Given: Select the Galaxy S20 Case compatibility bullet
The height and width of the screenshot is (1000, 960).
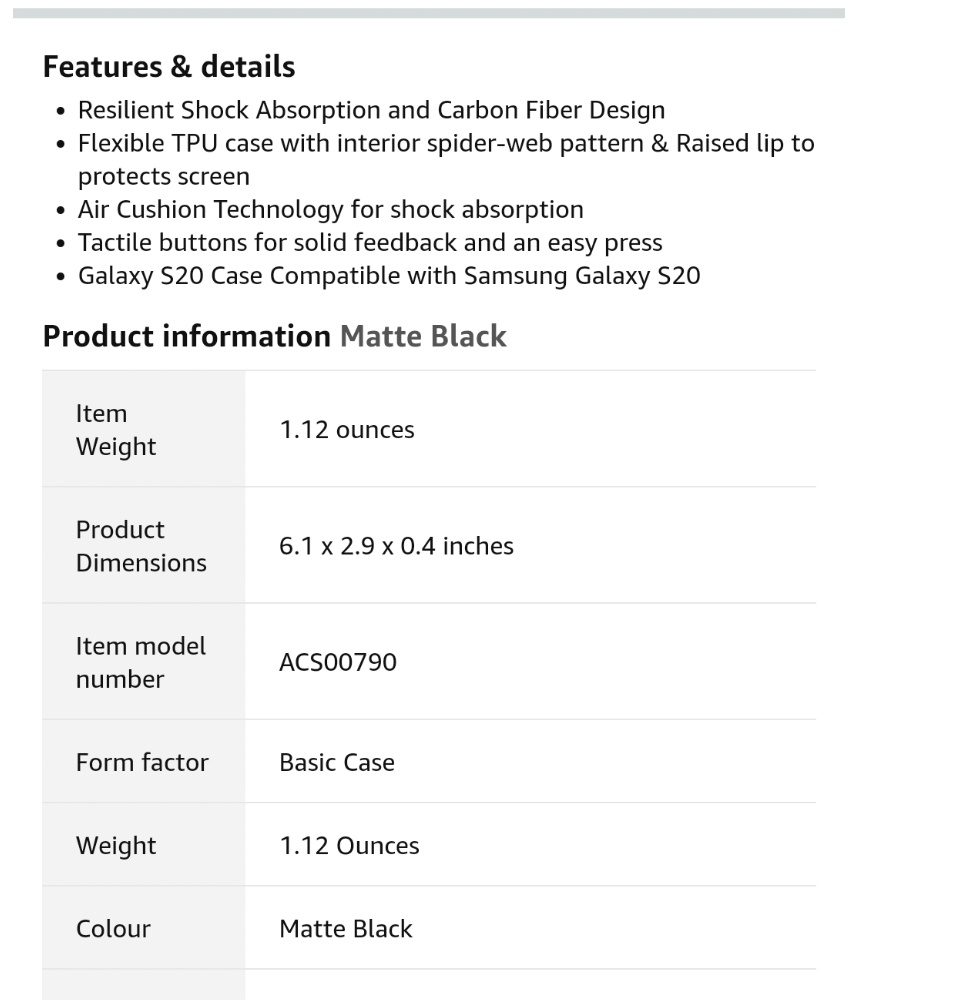Looking at the screenshot, I should coord(389,276).
